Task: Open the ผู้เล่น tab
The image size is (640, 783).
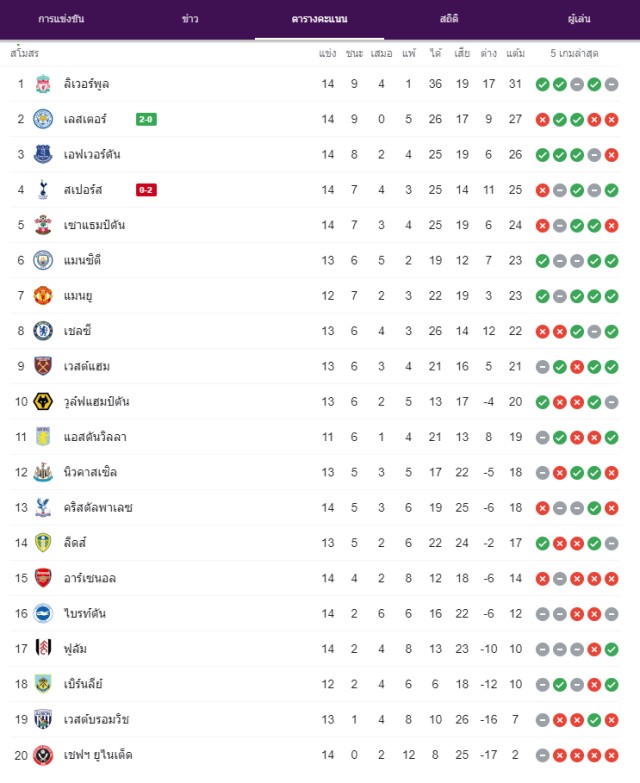Action: coord(579,19)
